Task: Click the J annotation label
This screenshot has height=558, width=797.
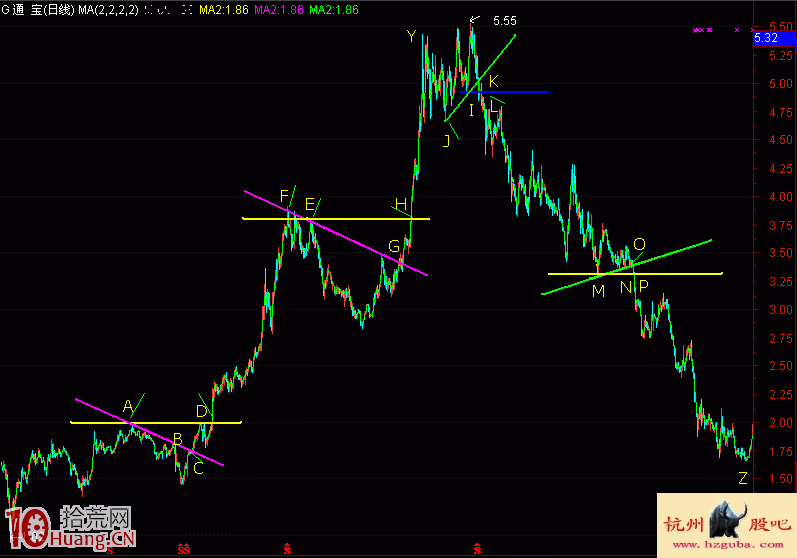Action: tap(447, 140)
